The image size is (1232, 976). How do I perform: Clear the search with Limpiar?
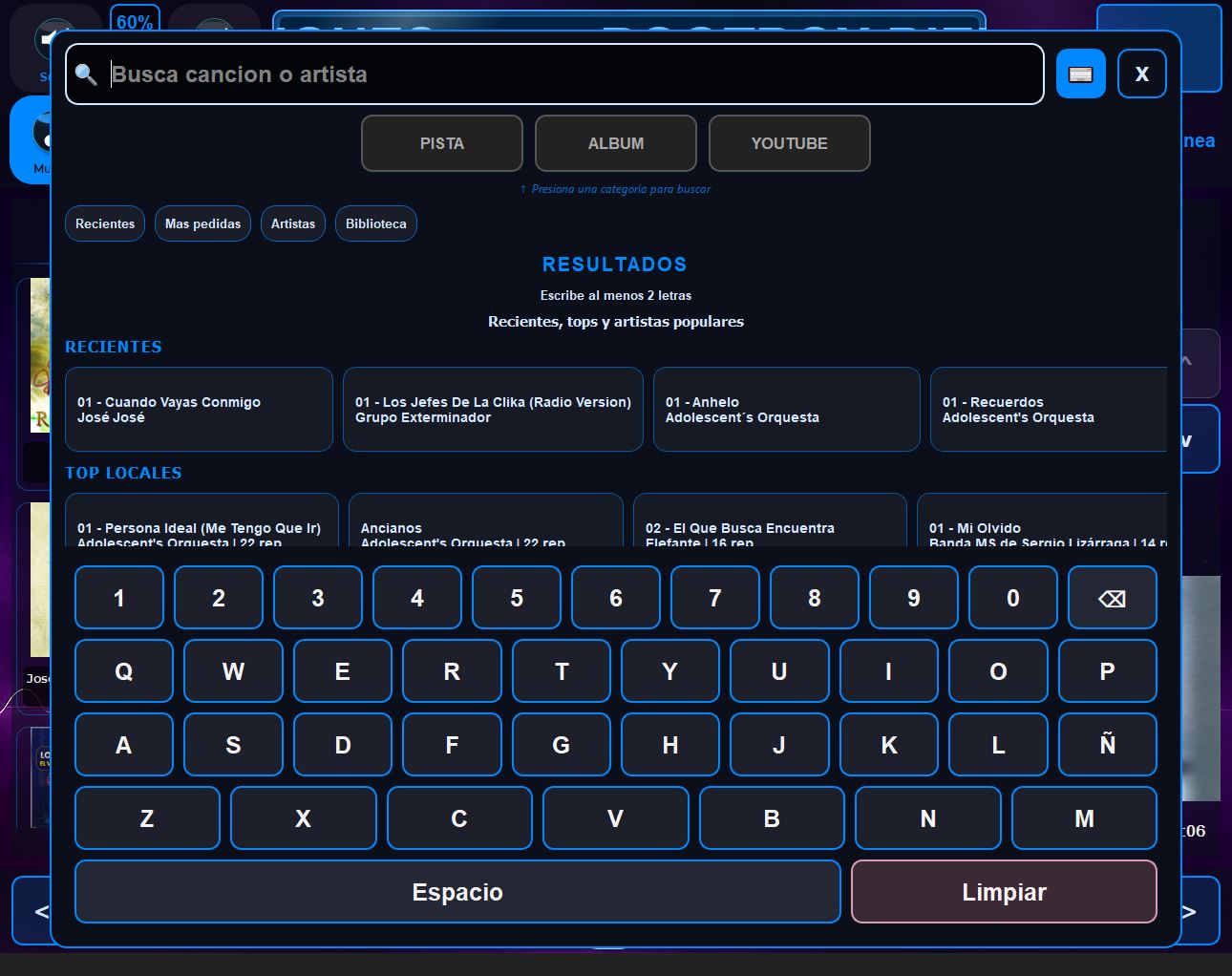point(1004,892)
